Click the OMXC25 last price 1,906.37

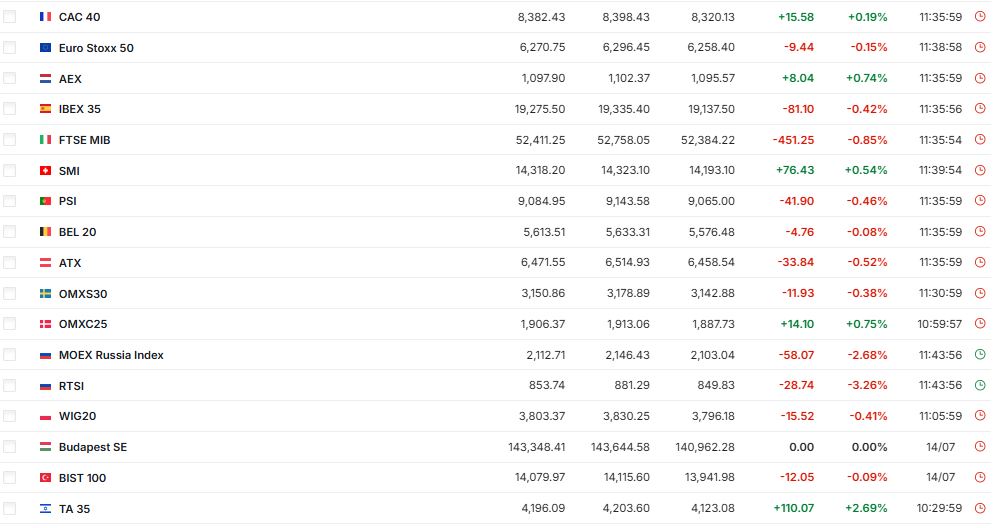(x=543, y=324)
